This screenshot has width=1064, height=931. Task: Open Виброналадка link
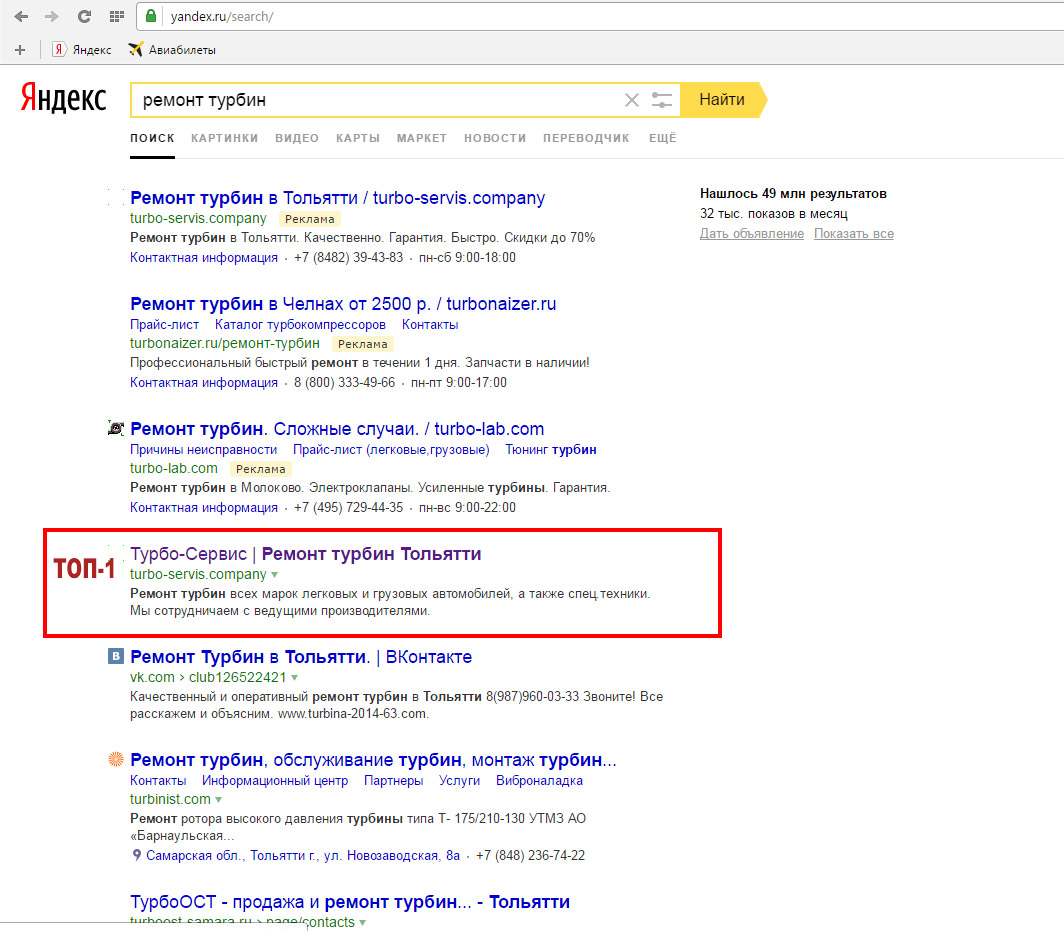(x=539, y=780)
